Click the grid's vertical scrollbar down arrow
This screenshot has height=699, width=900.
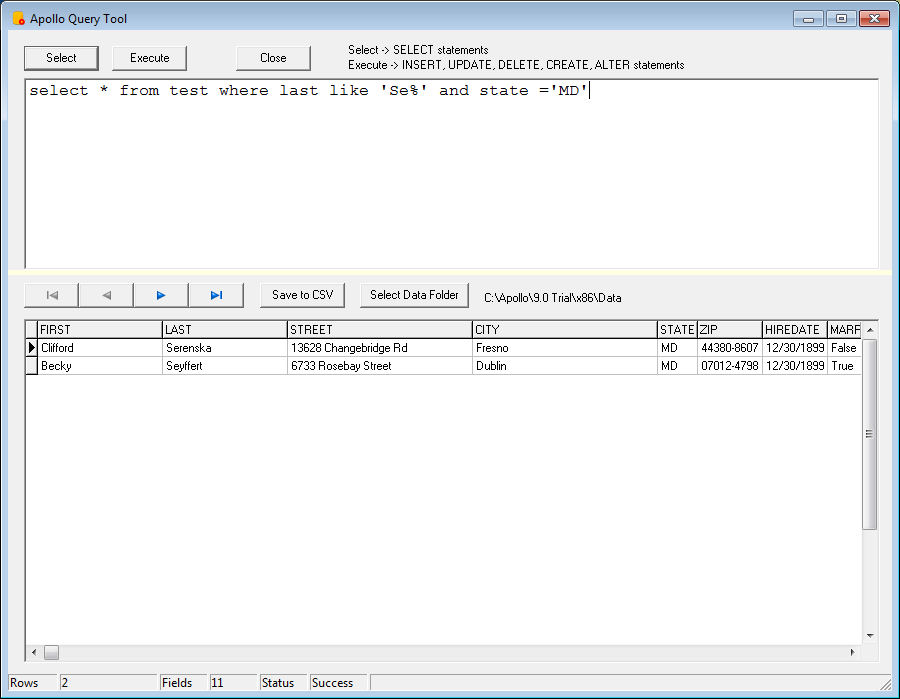click(x=869, y=635)
